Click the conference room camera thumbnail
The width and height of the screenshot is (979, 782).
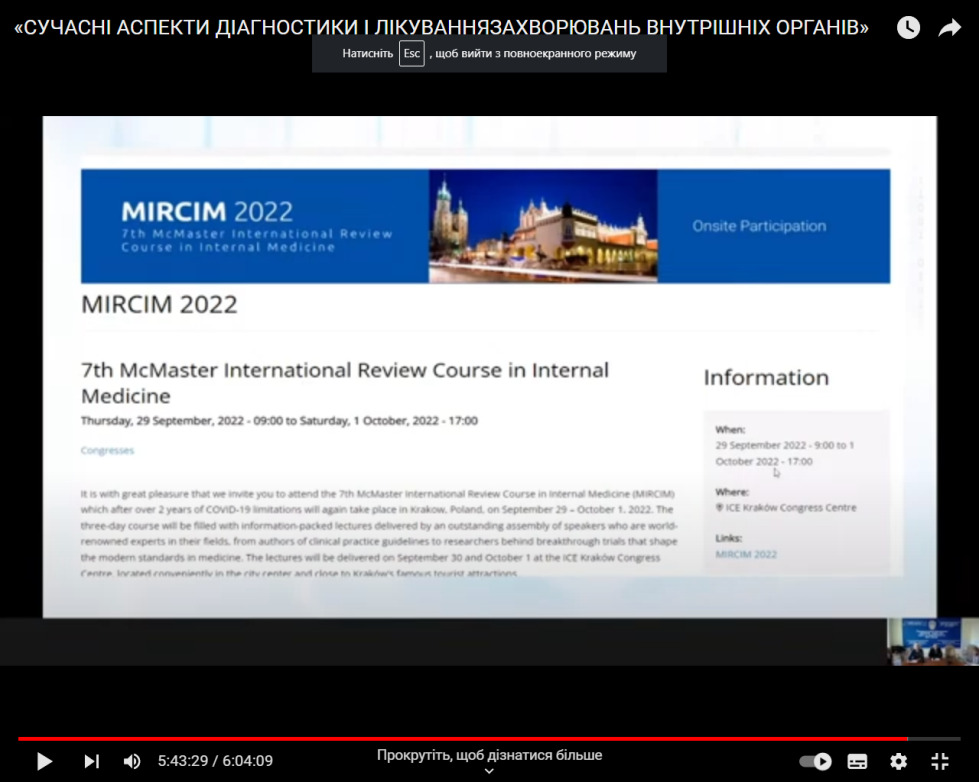tap(933, 641)
